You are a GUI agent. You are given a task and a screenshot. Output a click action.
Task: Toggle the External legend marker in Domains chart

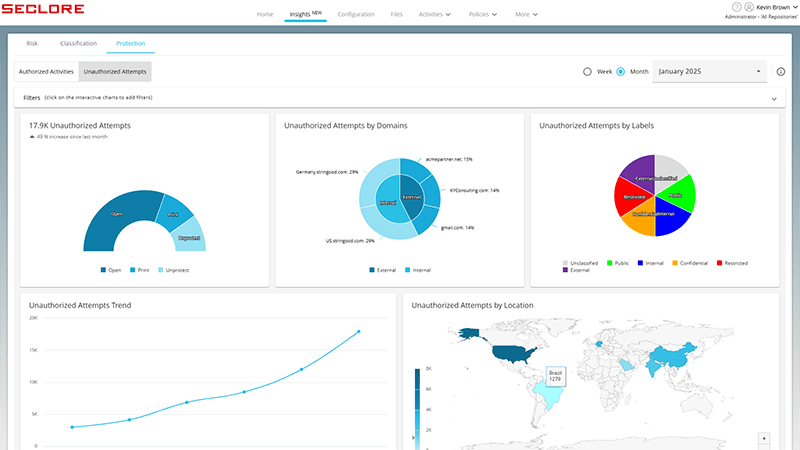point(372,270)
